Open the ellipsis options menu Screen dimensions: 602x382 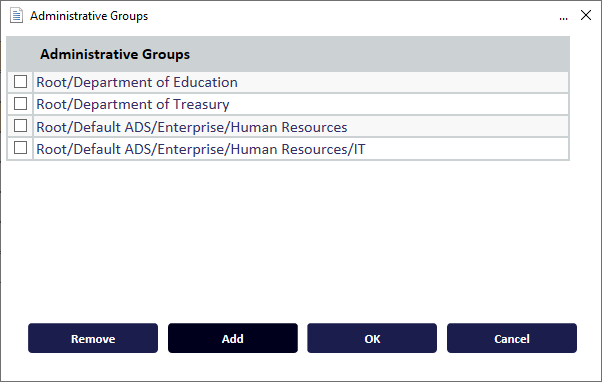[563, 17]
